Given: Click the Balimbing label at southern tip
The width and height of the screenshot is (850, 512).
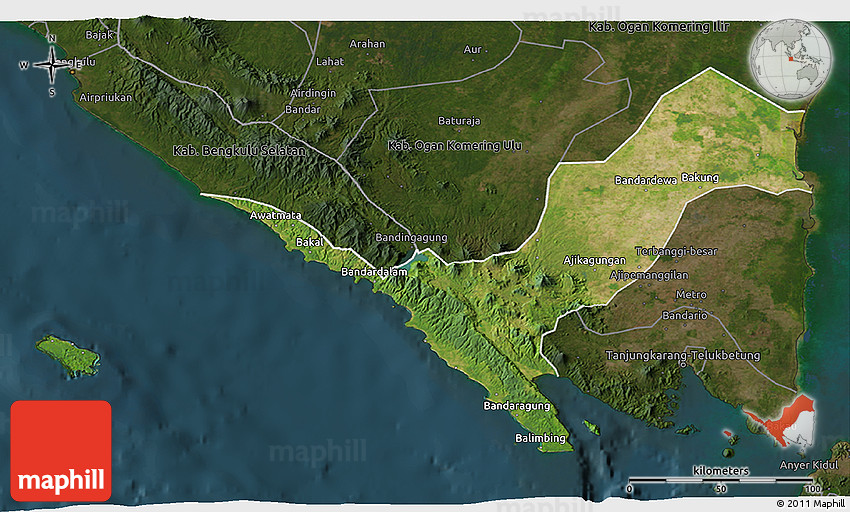Looking at the screenshot, I should click(x=540, y=439).
